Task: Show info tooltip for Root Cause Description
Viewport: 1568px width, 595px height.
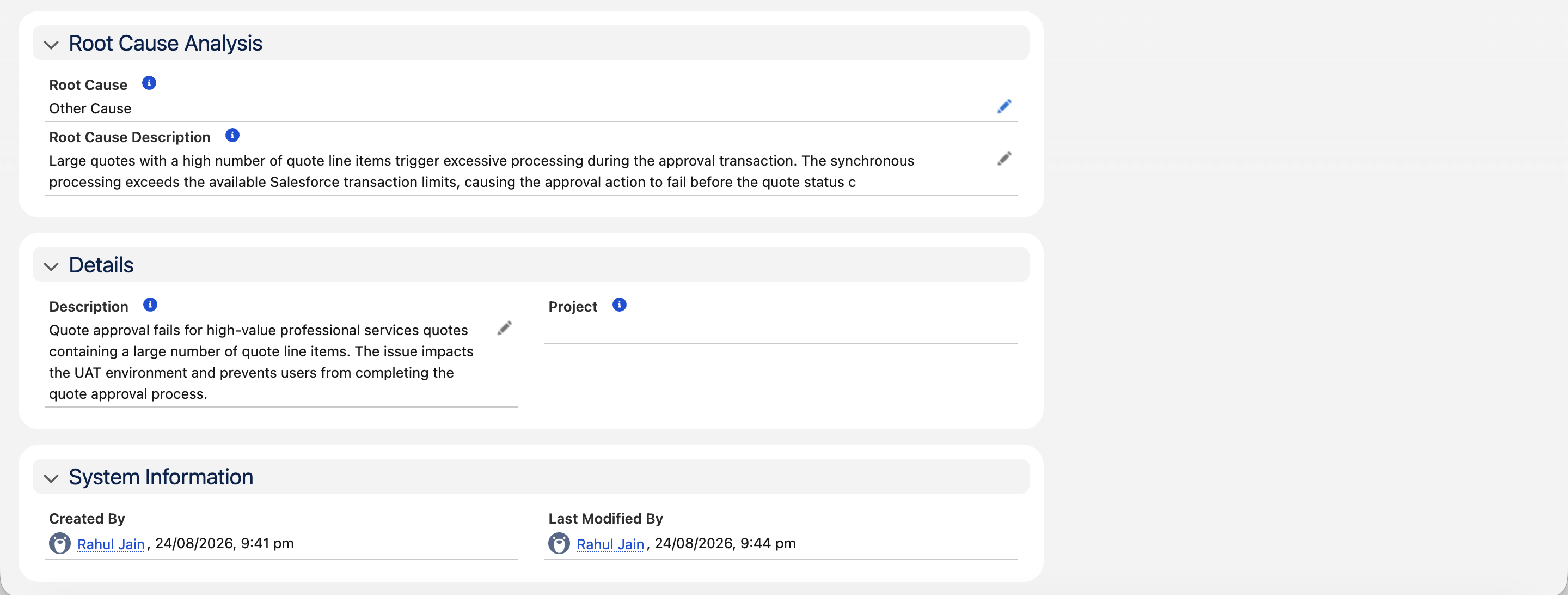Action: click(x=232, y=135)
